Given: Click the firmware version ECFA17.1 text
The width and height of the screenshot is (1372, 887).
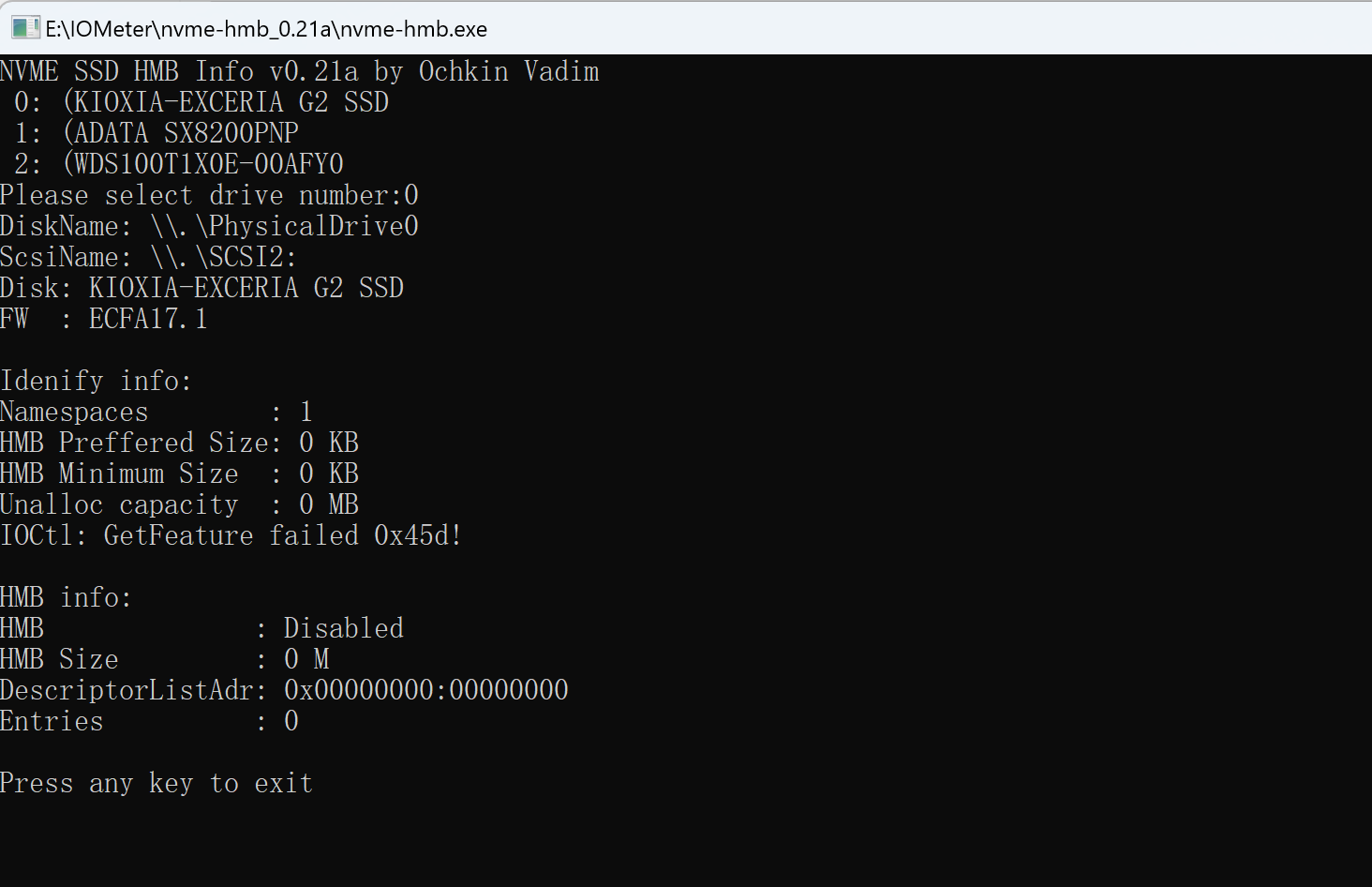Looking at the screenshot, I should tap(148, 319).
